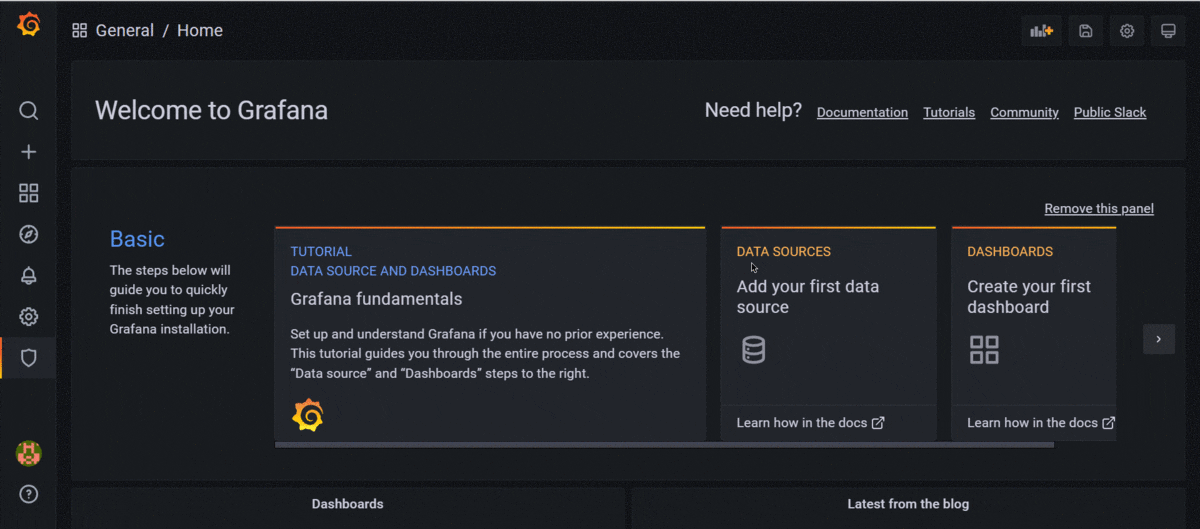Open the Documentation link
The width and height of the screenshot is (1200, 529).
click(x=862, y=113)
